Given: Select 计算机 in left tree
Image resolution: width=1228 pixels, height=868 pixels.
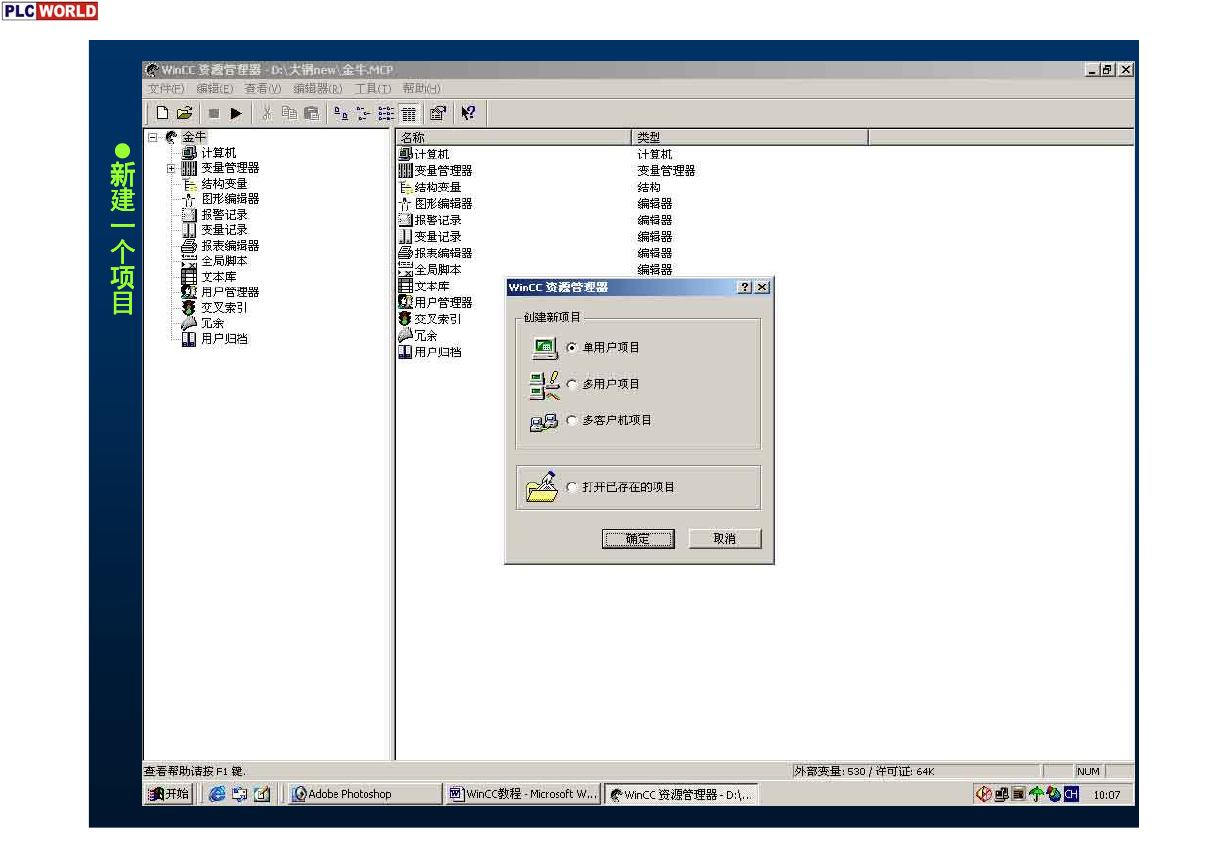Looking at the screenshot, I should (219, 153).
